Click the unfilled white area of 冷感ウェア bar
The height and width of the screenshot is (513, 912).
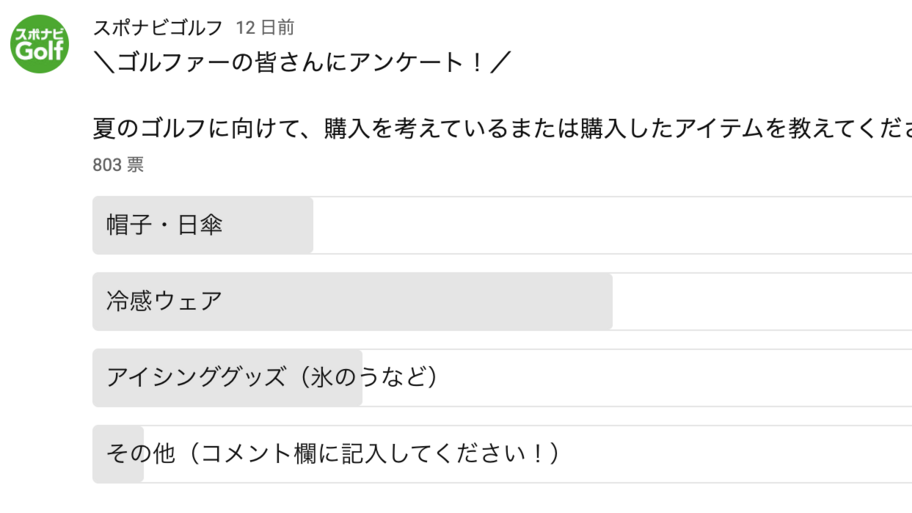[762, 301]
